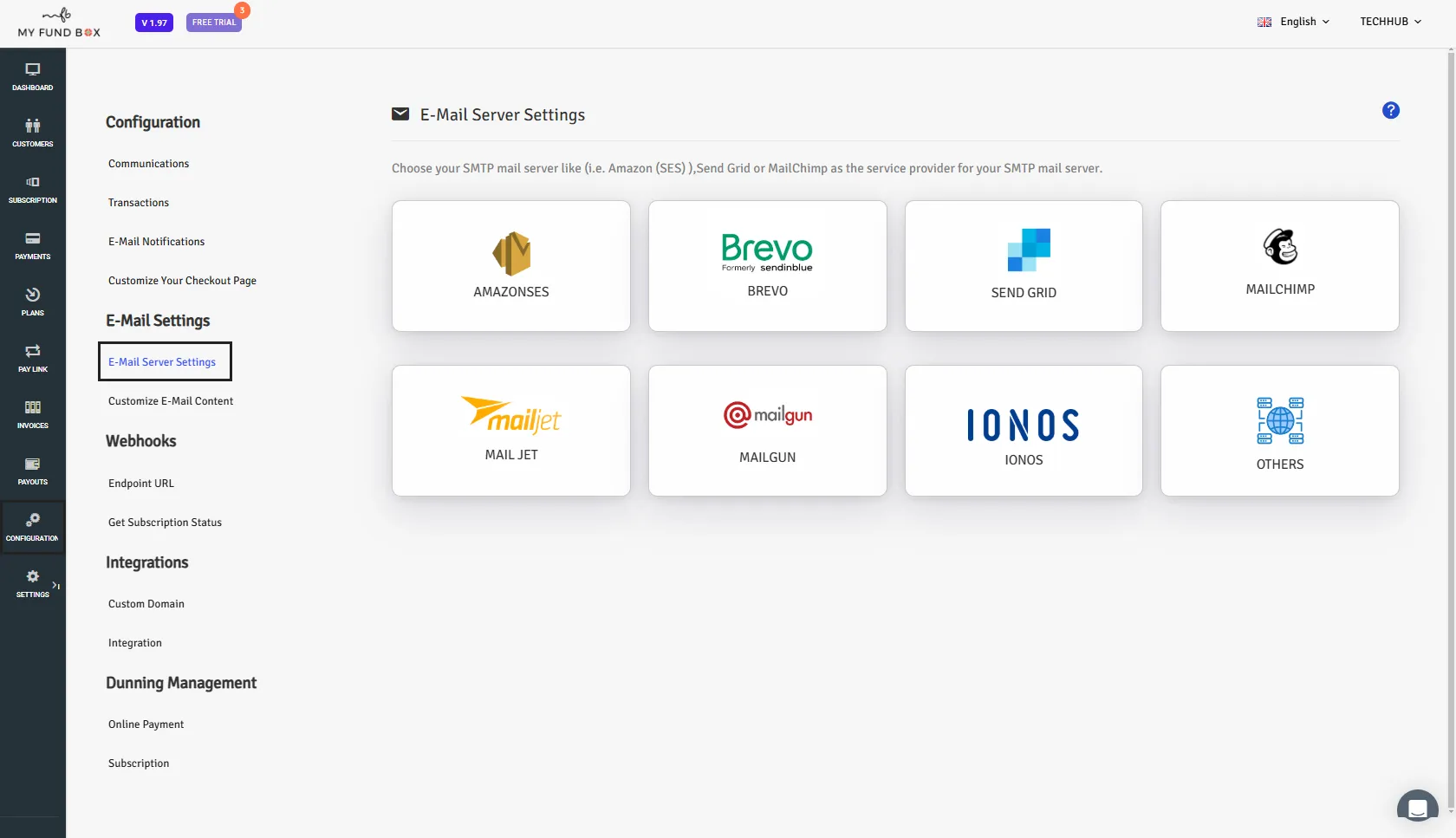1456x838 pixels.
Task: Select the Others SMTP provider card
Action: click(x=1280, y=431)
